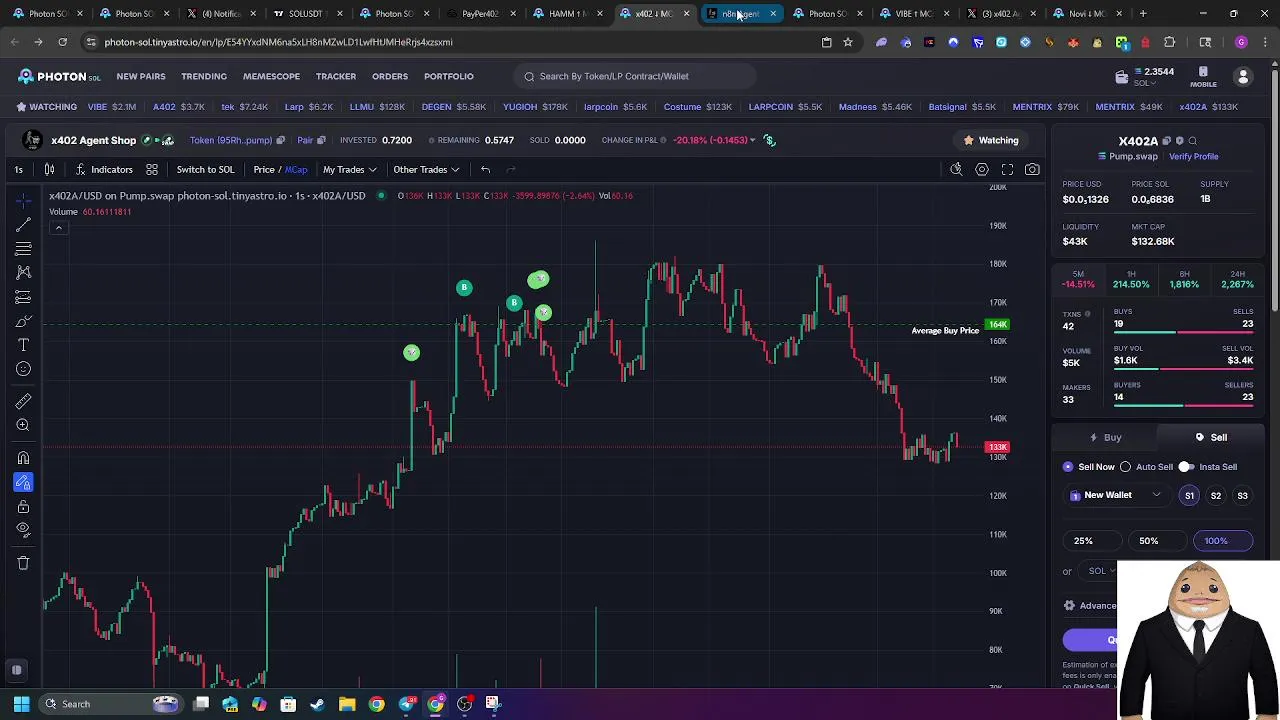
Task: Select the zoom in tool
Action: (23, 425)
